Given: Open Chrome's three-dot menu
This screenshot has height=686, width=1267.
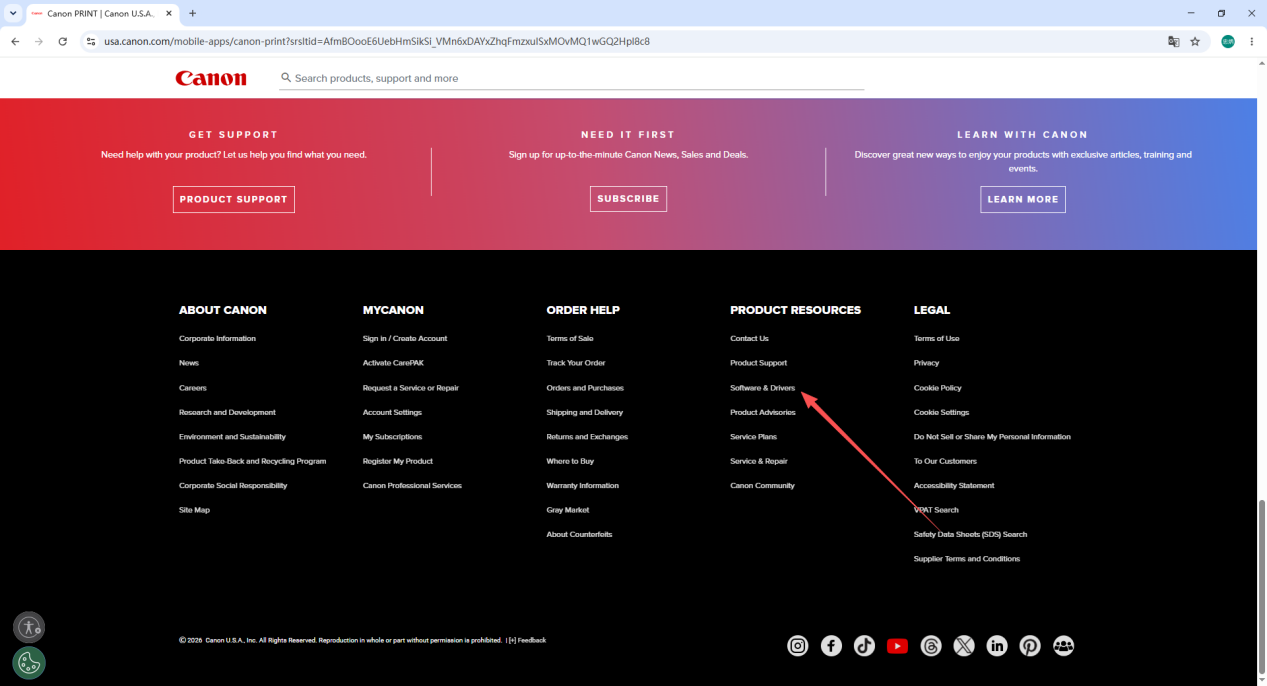Looking at the screenshot, I should click(x=1252, y=41).
